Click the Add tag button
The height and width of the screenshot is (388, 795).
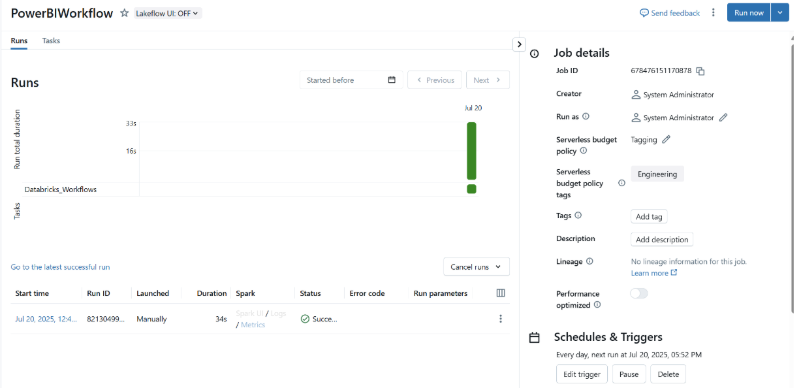[649, 217]
